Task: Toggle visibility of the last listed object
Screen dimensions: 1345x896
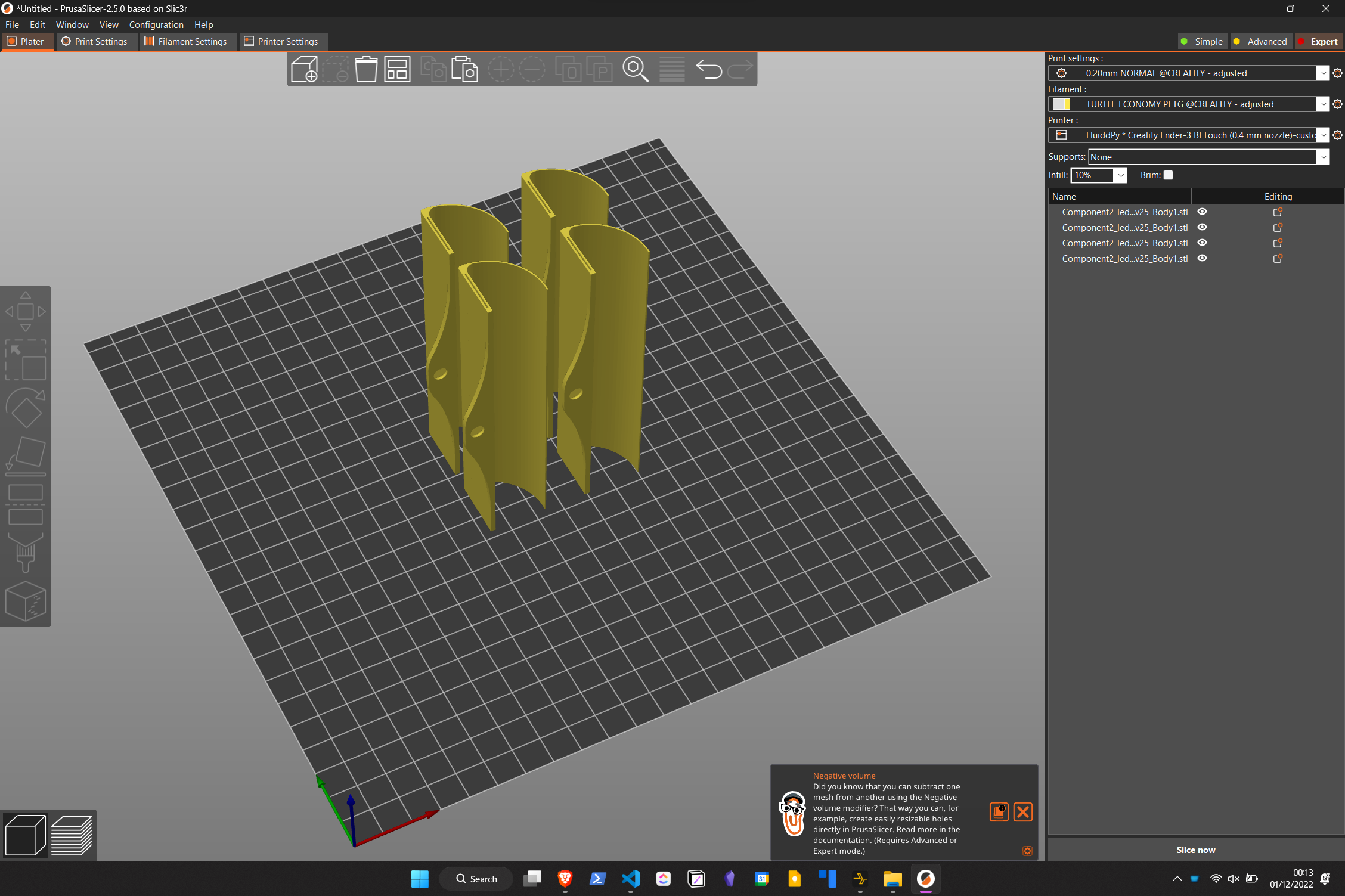Action: tap(1203, 258)
